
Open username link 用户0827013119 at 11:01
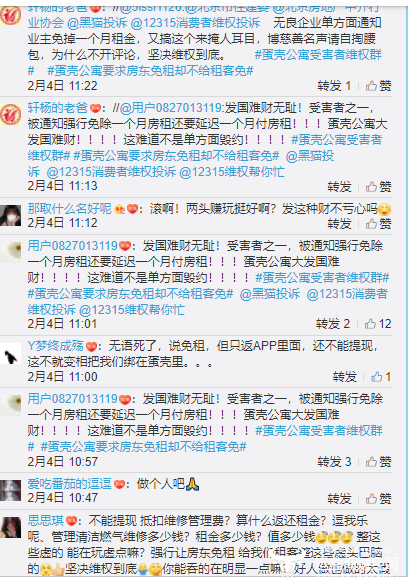(x=73, y=246)
